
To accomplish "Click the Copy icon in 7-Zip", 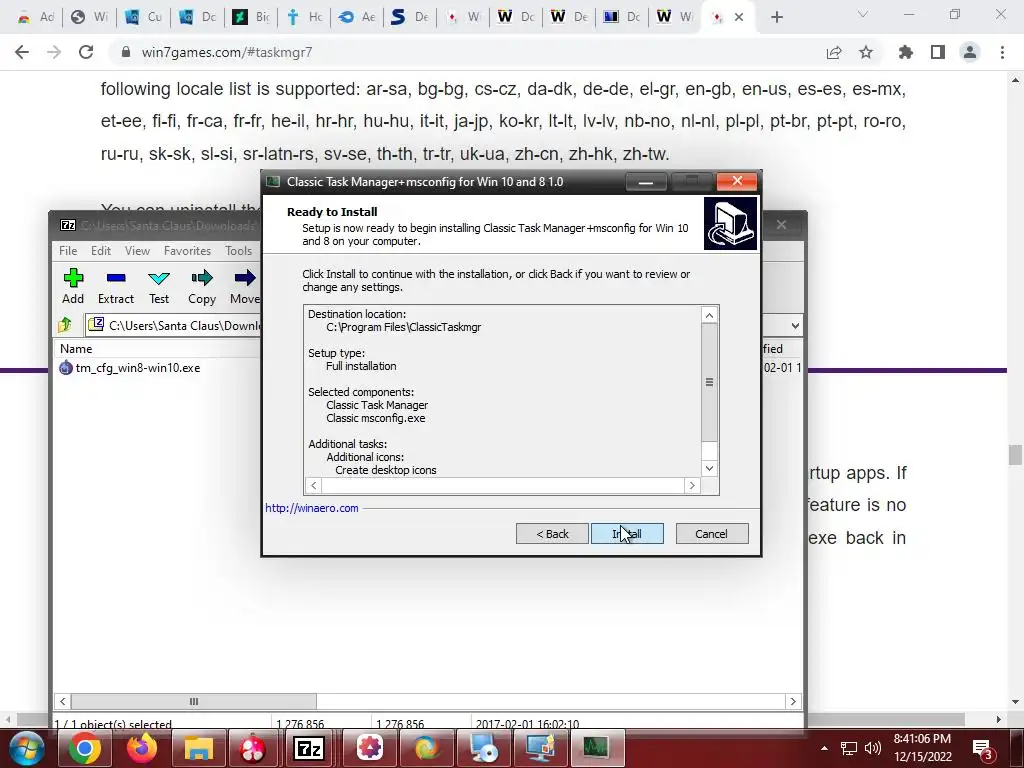I will (x=202, y=286).
